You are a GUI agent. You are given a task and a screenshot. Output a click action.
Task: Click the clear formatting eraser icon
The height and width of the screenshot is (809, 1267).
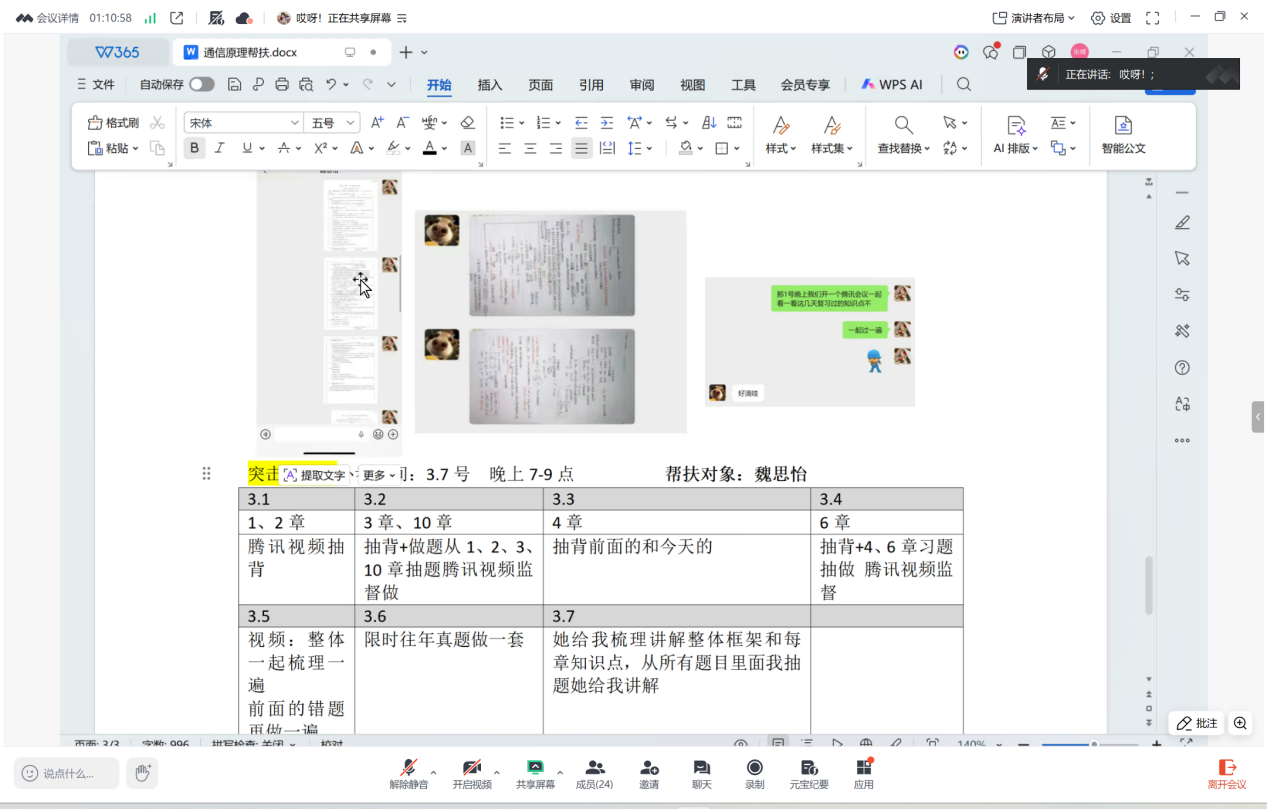tap(467, 123)
